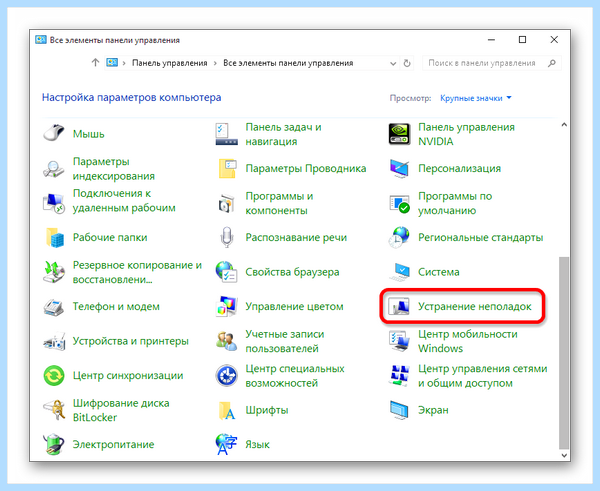The image size is (600, 491).
Task: Open the Устройства и принтеры icon
Action: tap(54, 341)
